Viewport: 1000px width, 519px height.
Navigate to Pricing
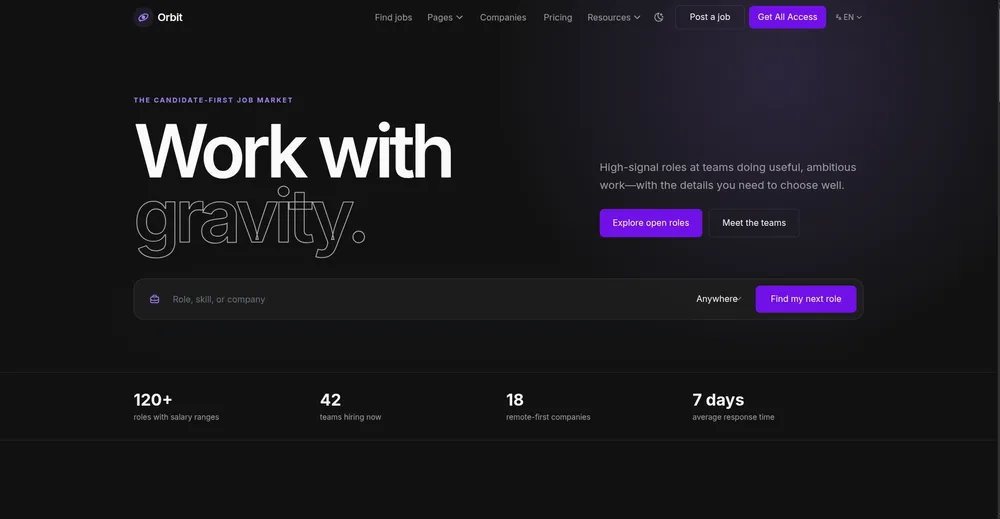[x=557, y=17]
